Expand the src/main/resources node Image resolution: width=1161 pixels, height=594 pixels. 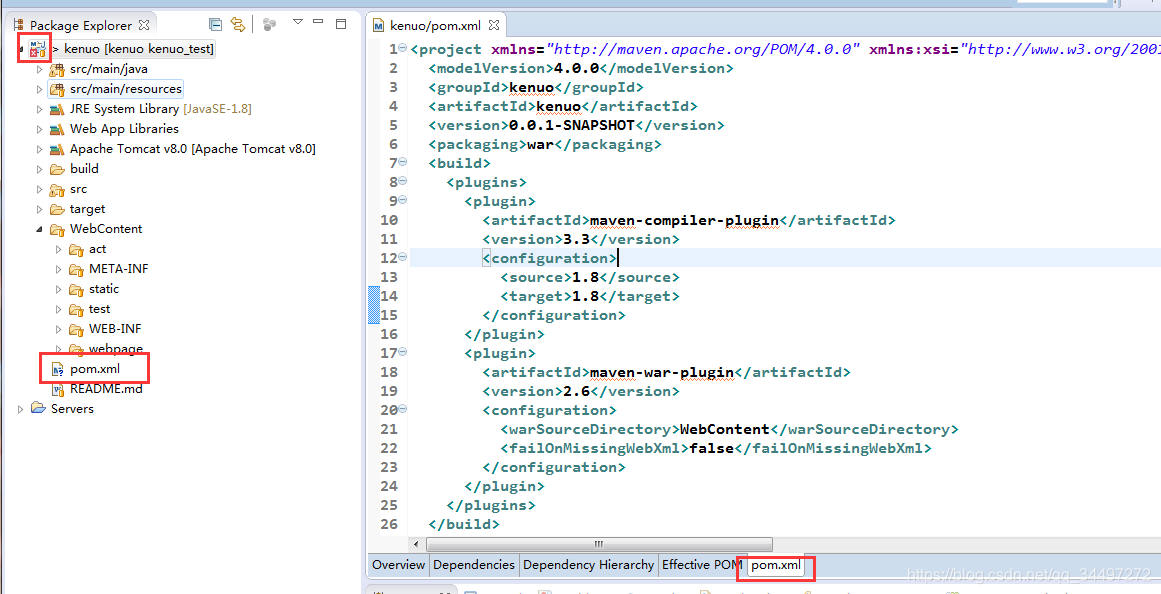coord(40,90)
